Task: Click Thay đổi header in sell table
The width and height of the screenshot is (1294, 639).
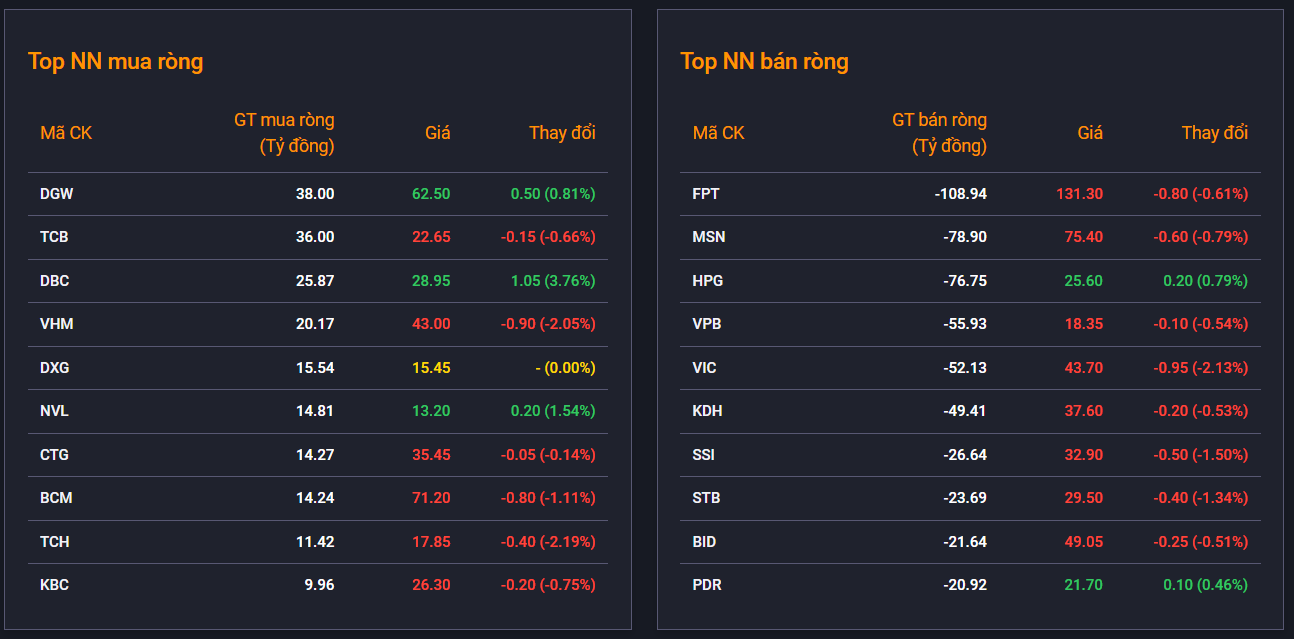Action: pyautogui.click(x=1214, y=133)
